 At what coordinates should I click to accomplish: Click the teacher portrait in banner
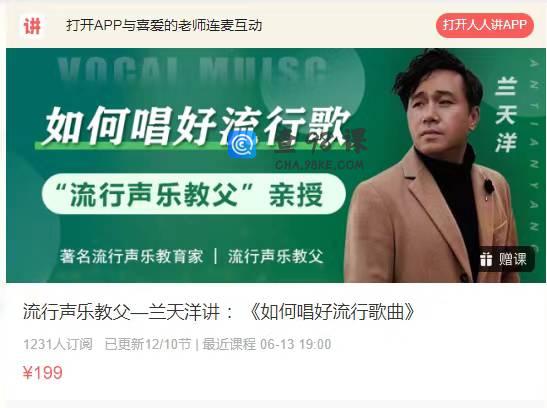point(433,166)
